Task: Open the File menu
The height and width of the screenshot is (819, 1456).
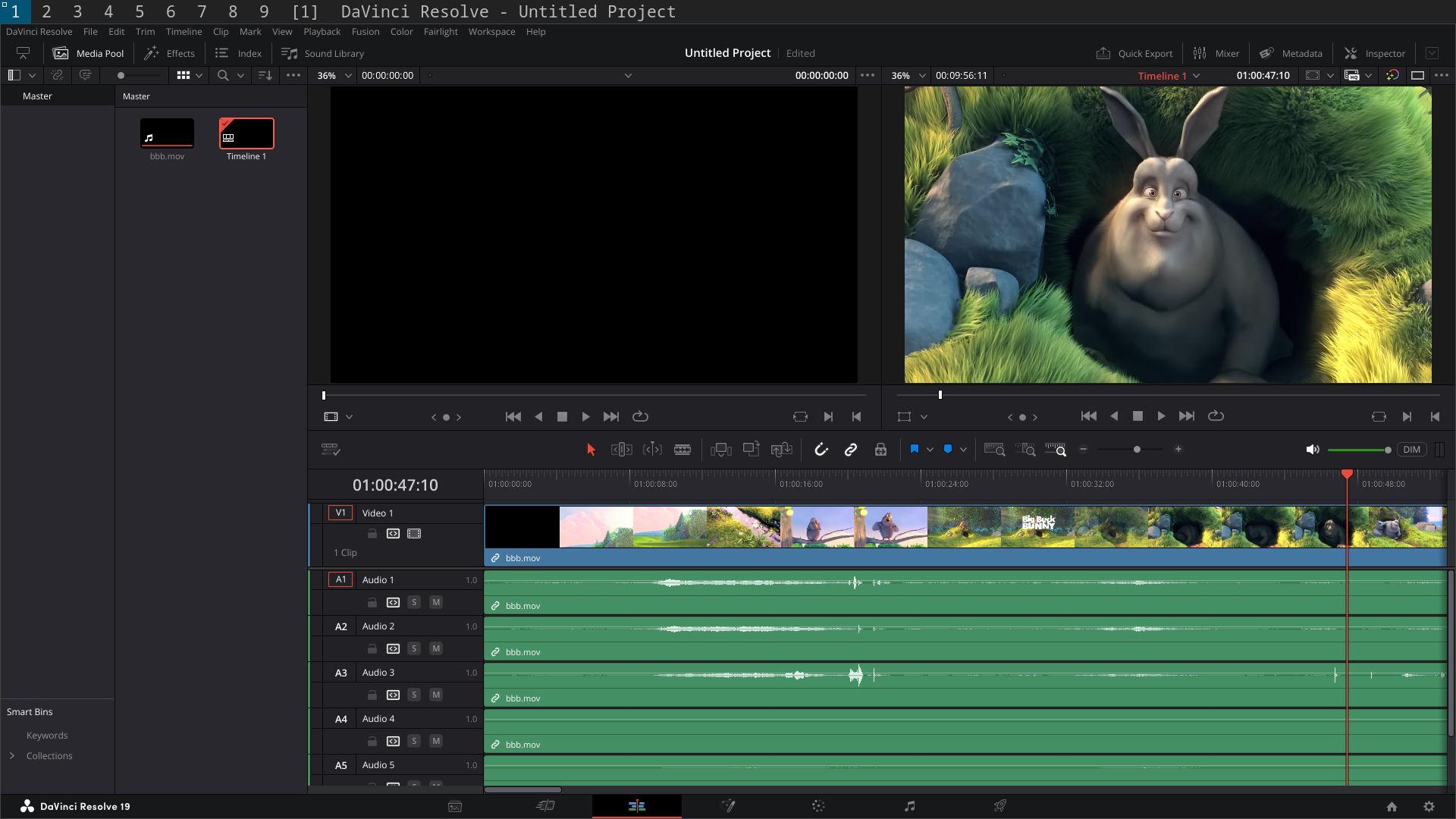Action: pos(90,32)
